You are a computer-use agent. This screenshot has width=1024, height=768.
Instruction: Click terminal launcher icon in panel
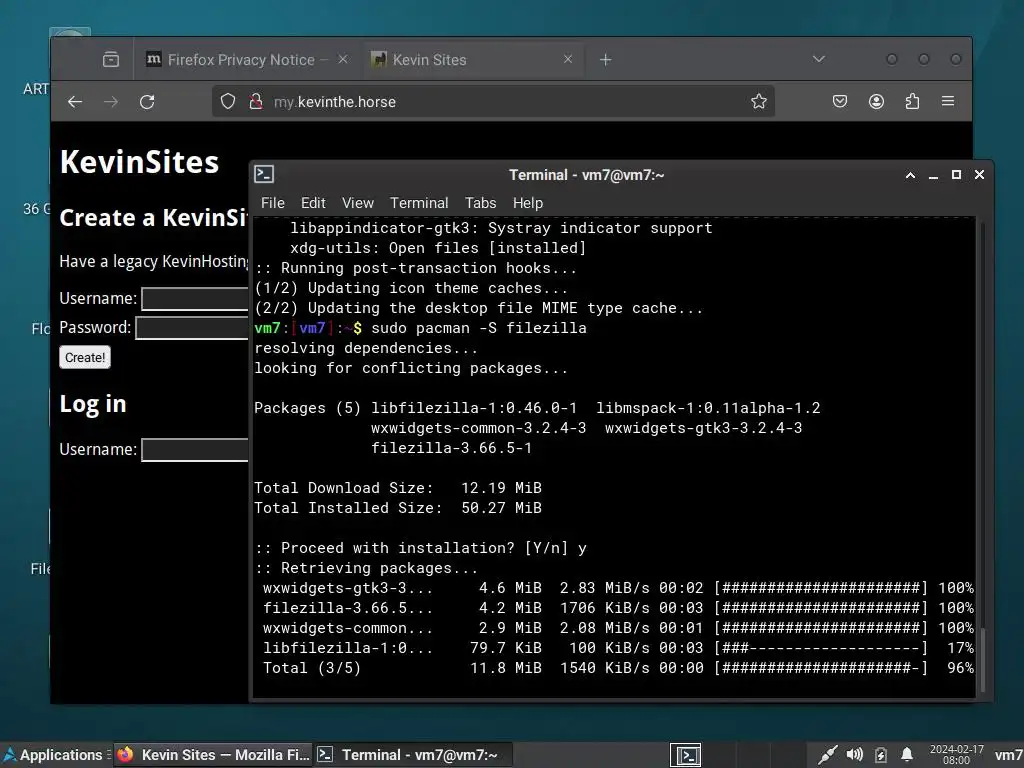point(686,756)
